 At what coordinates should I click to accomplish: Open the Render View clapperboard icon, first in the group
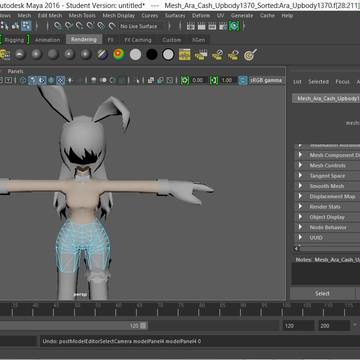tap(191, 26)
